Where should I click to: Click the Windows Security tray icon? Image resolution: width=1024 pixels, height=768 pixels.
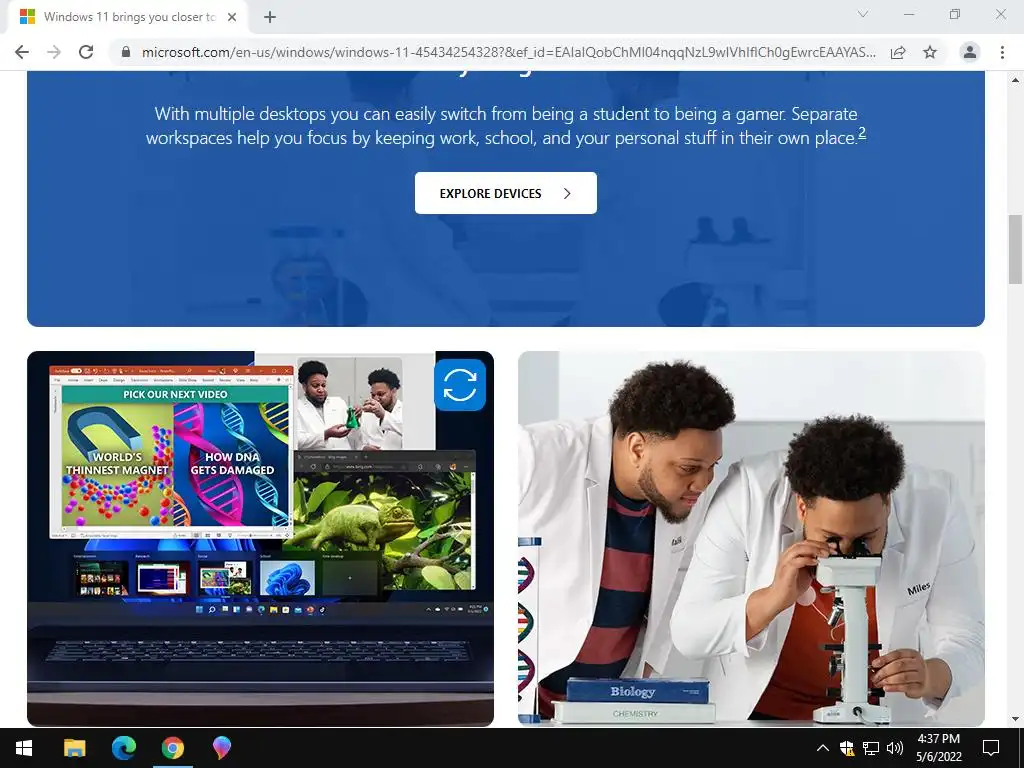point(847,748)
